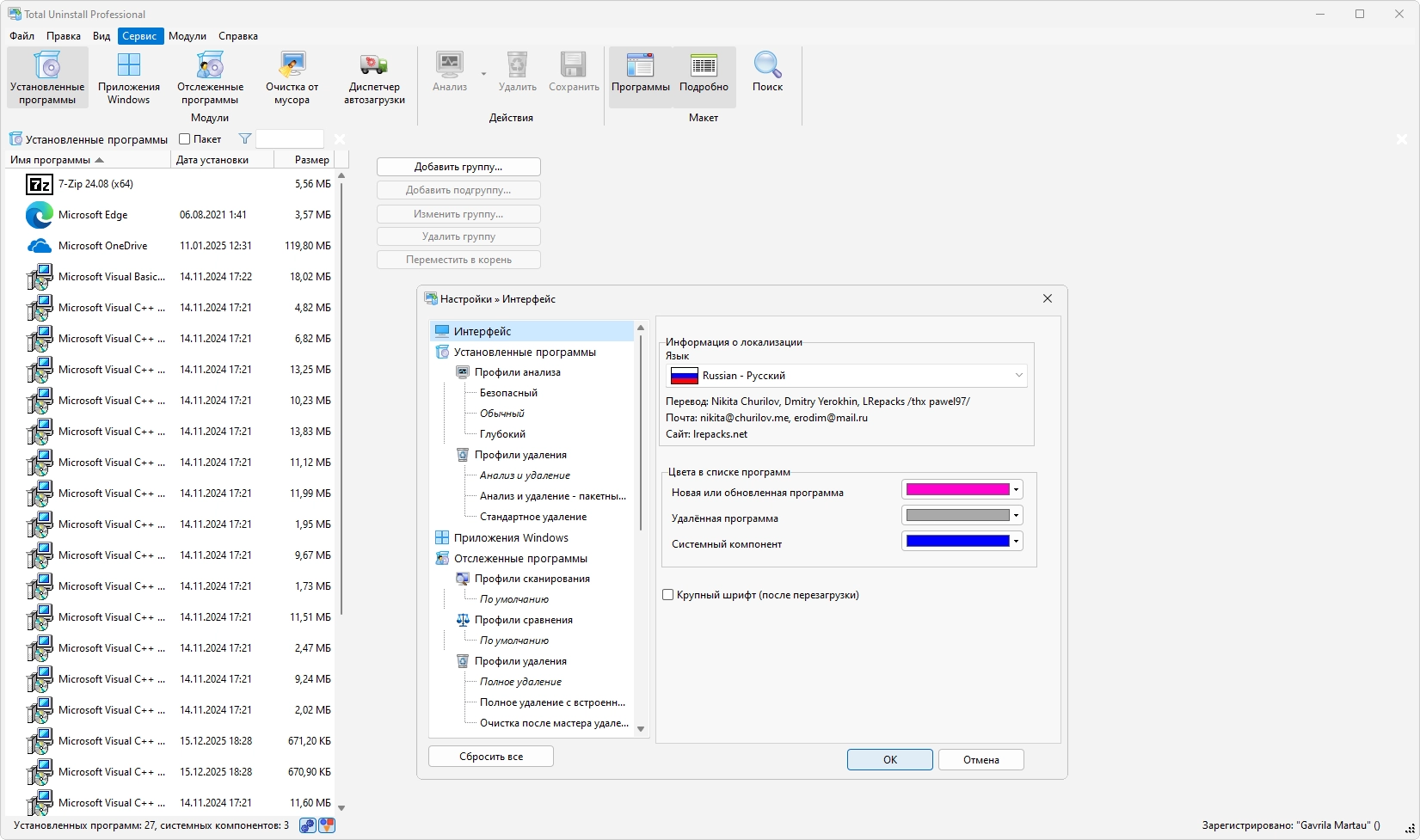Click the Установленные программы icon in settings tree
Viewport: 1420px width, 840px height.
click(442, 352)
